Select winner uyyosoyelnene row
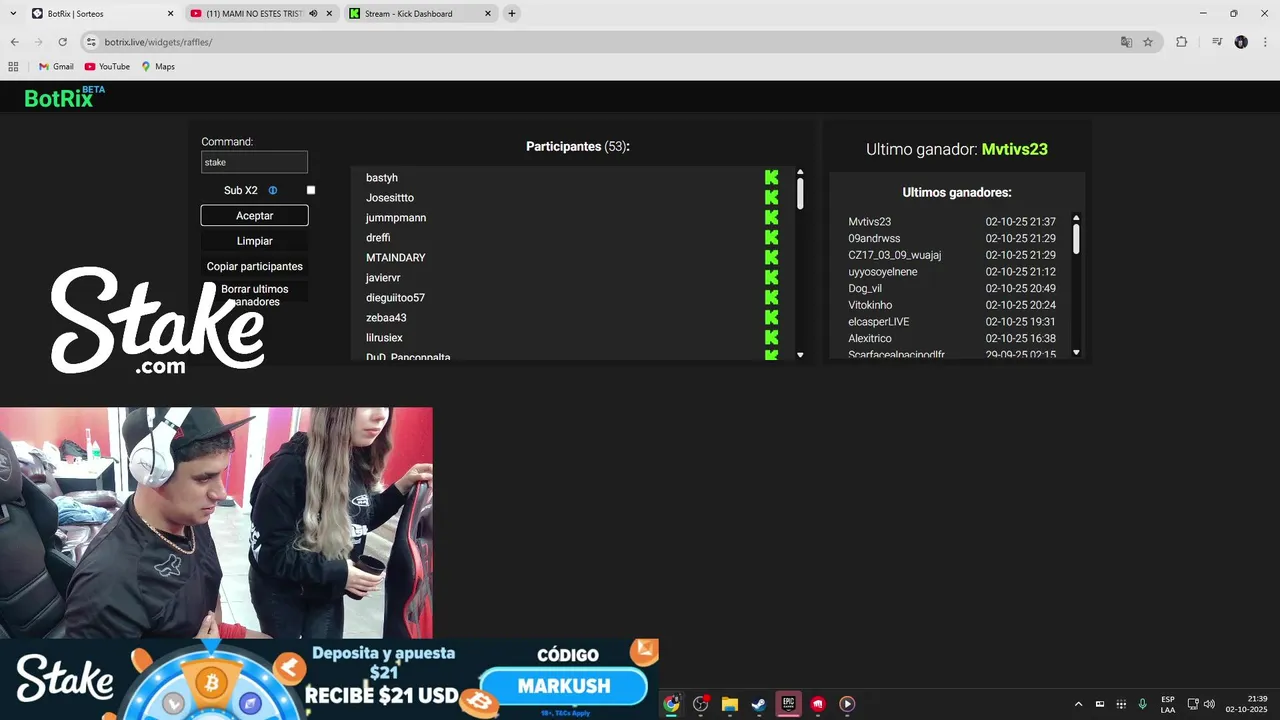Screen dimensions: 1280x720 [x=952, y=272]
